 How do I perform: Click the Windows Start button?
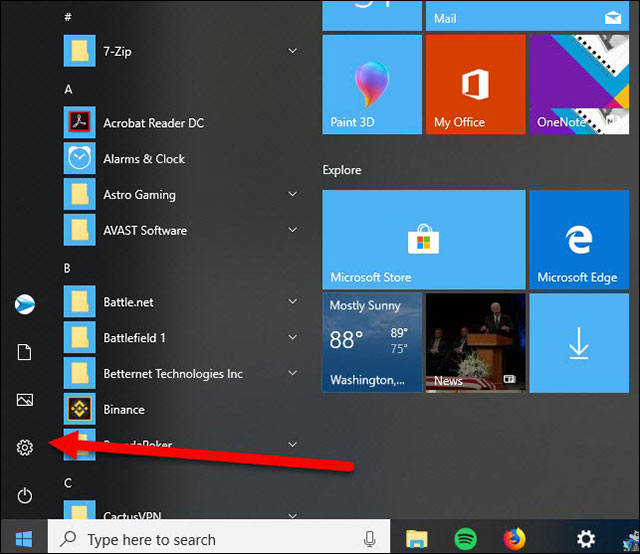24,539
